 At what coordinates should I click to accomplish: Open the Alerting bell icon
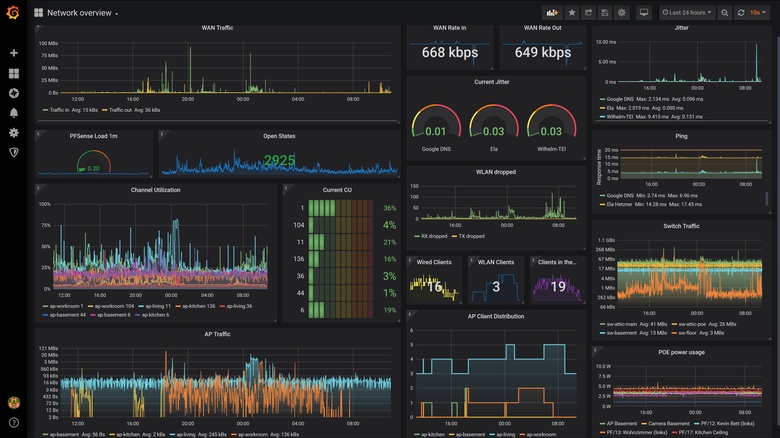[14, 113]
